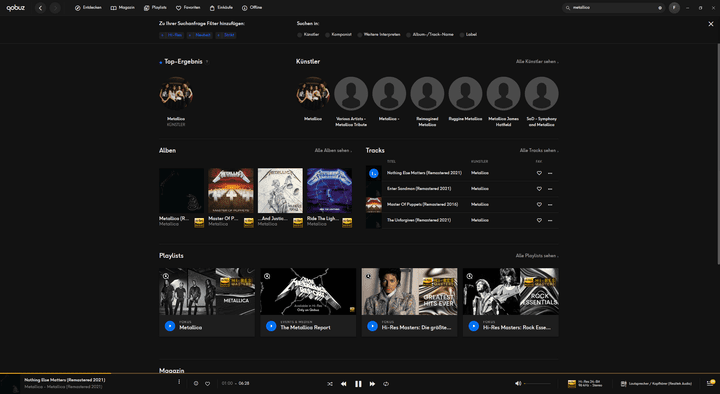Click the metallica search input field
Viewport: 720px width, 394px height.
613,8
